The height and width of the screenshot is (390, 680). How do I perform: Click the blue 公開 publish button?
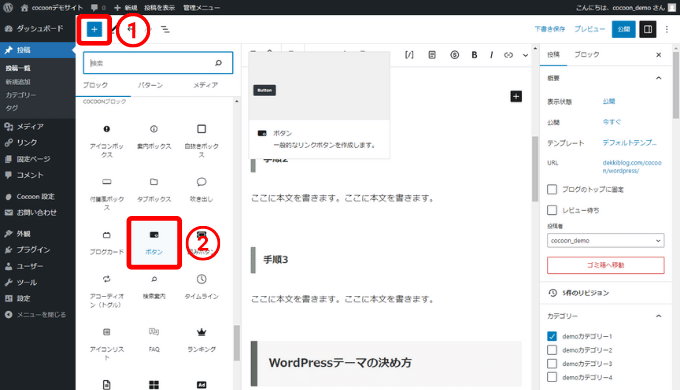624,29
